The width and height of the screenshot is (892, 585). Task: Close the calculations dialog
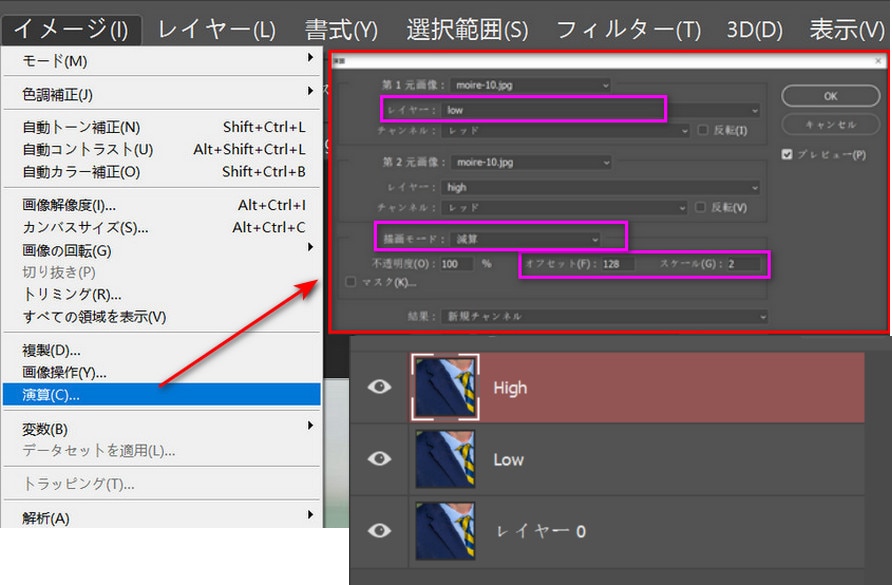point(878,60)
